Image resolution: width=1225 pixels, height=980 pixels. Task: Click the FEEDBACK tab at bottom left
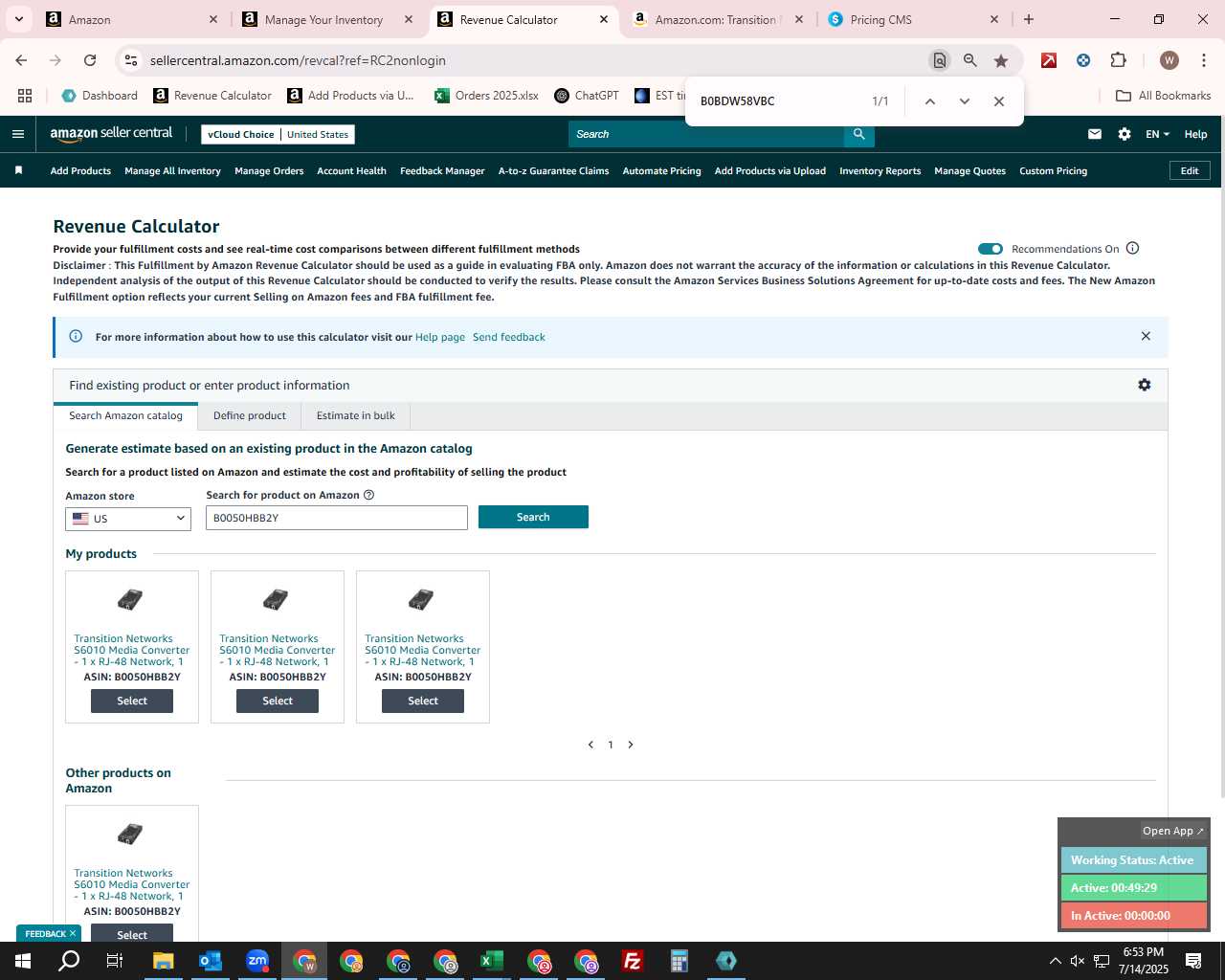tap(49, 933)
